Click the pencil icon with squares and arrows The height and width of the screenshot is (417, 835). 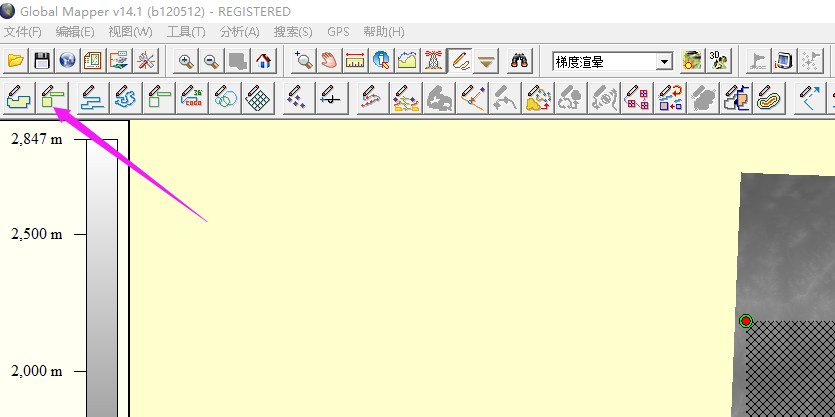point(670,97)
